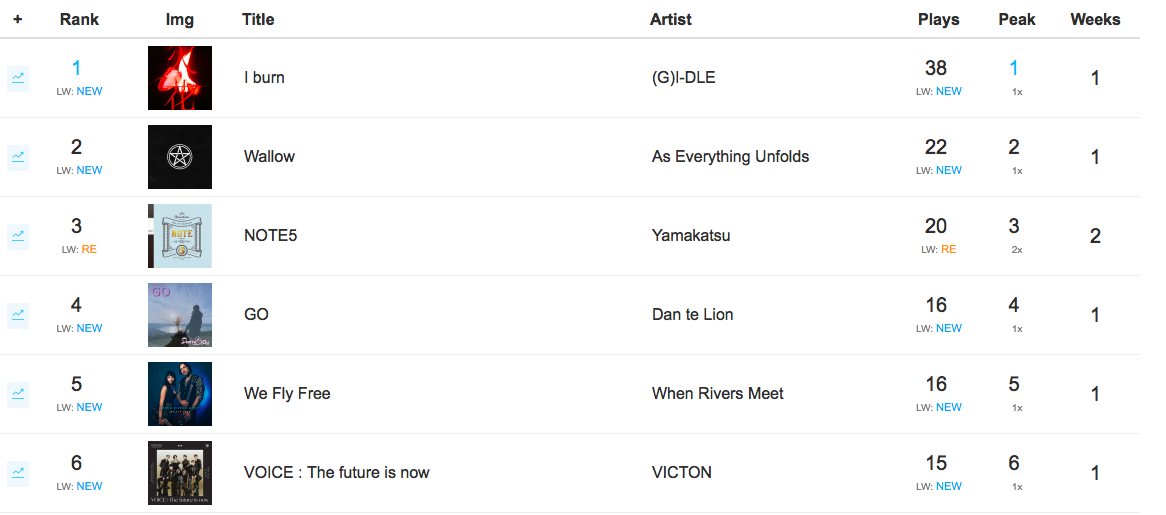View the NOTE5 album artwork
Image resolution: width=1166 pixels, height=515 pixels.
[180, 236]
